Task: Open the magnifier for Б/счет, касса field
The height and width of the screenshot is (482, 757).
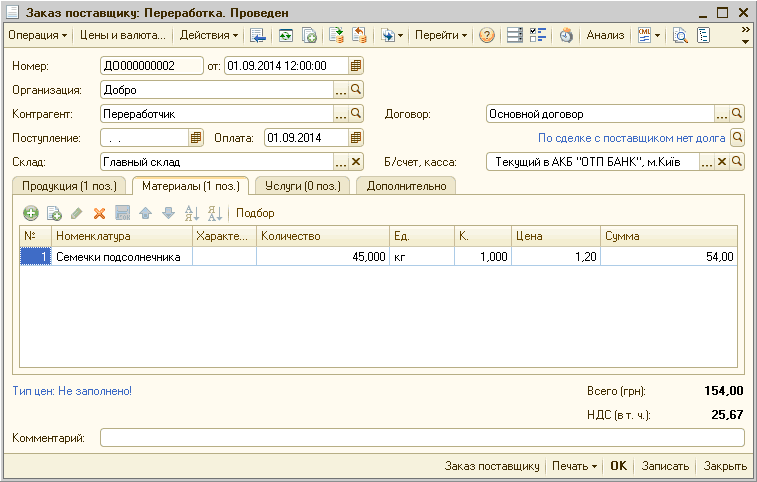Action: [737, 162]
